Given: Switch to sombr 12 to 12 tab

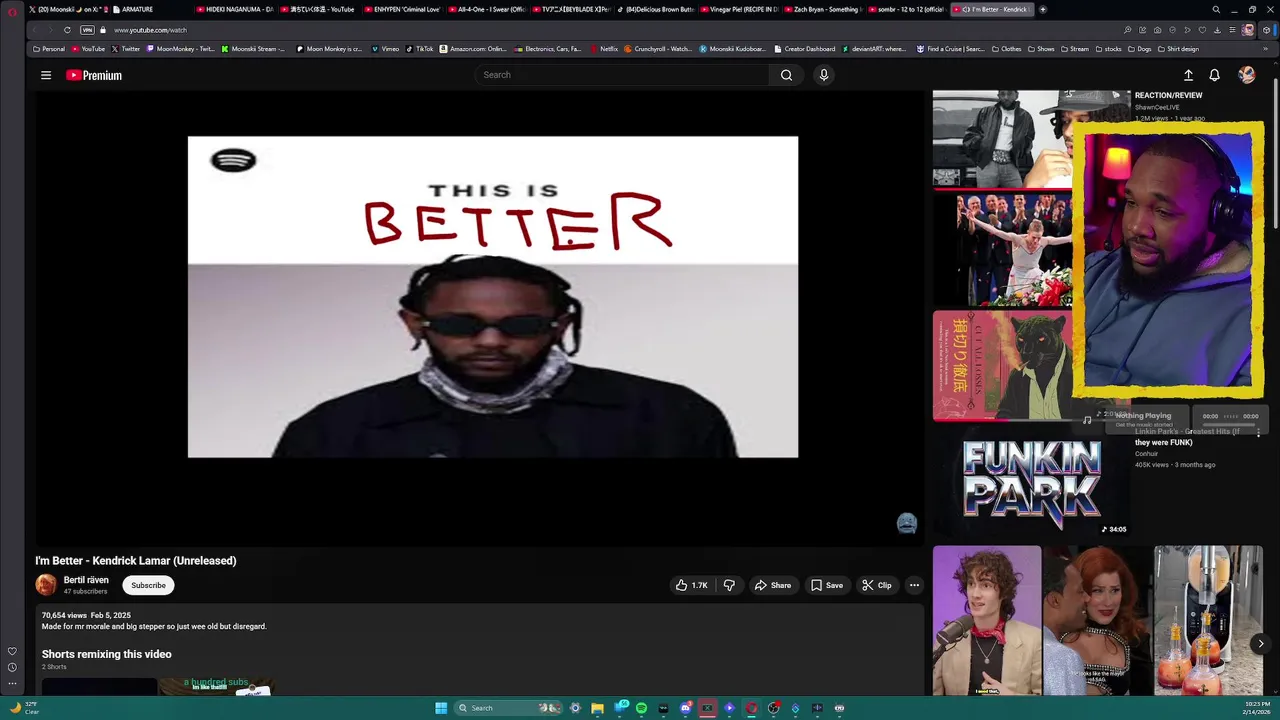Looking at the screenshot, I should click(906, 9).
